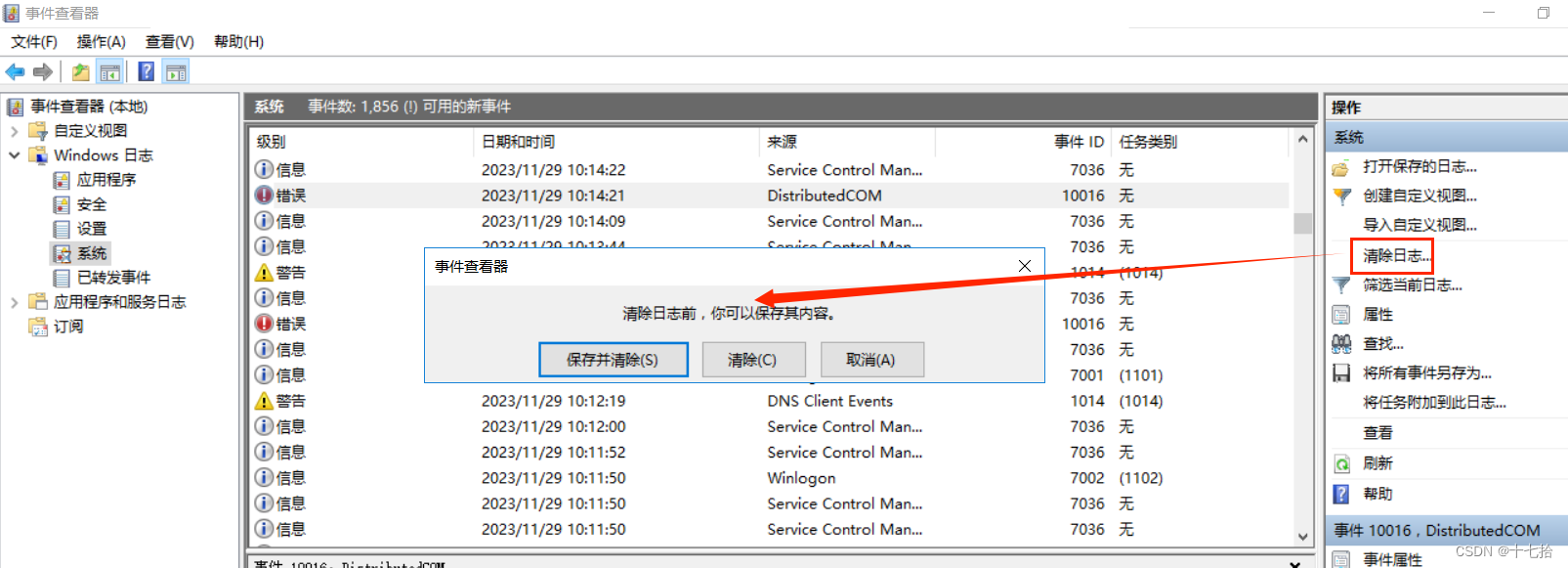This screenshot has width=1568, height=568.
Task: Click the 保存并清除(S) button
Action: [614, 360]
